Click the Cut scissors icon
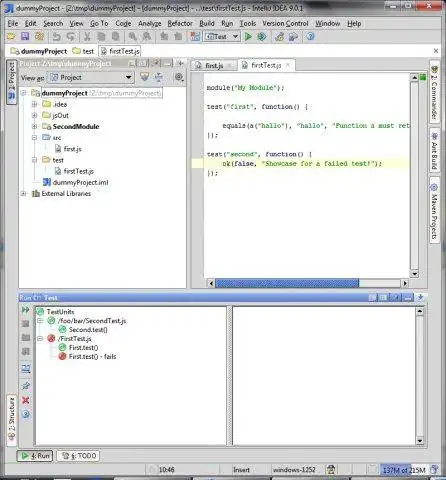 (x=87, y=36)
